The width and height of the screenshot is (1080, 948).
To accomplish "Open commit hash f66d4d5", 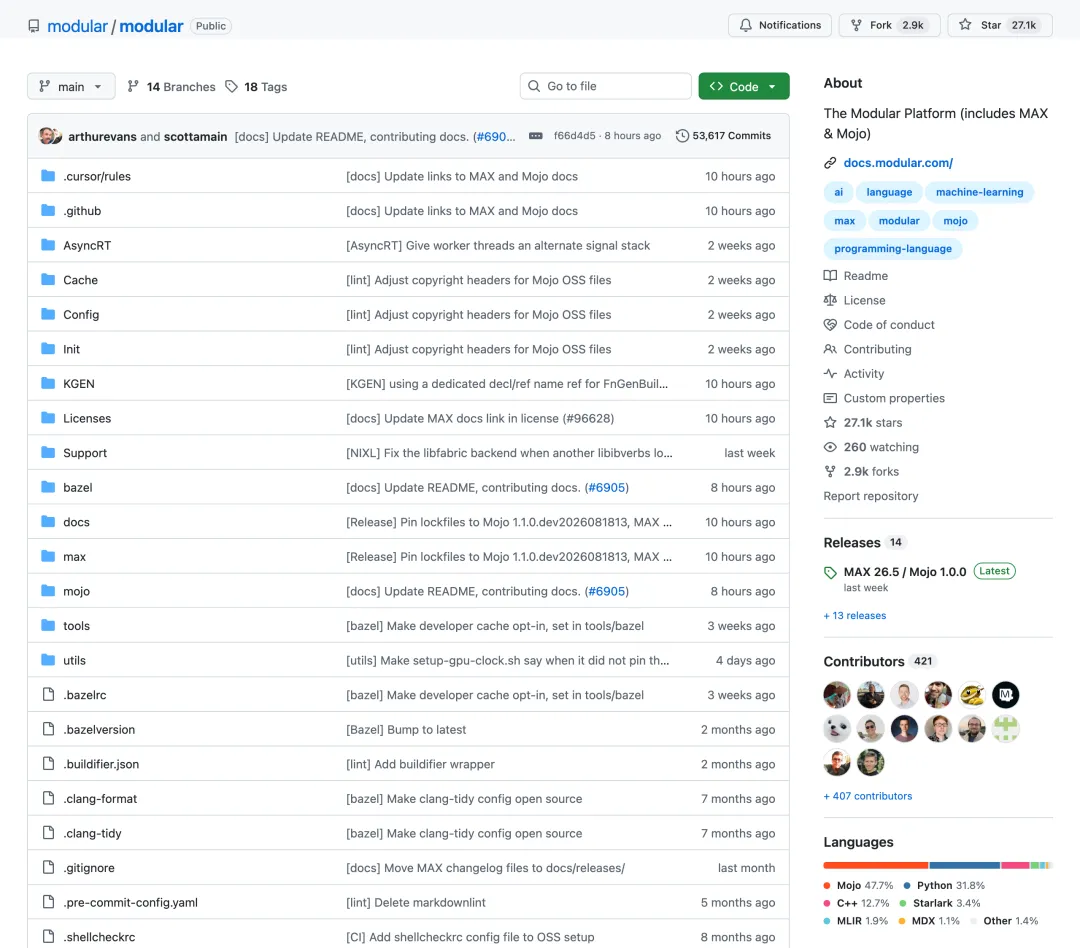I will tap(574, 136).
